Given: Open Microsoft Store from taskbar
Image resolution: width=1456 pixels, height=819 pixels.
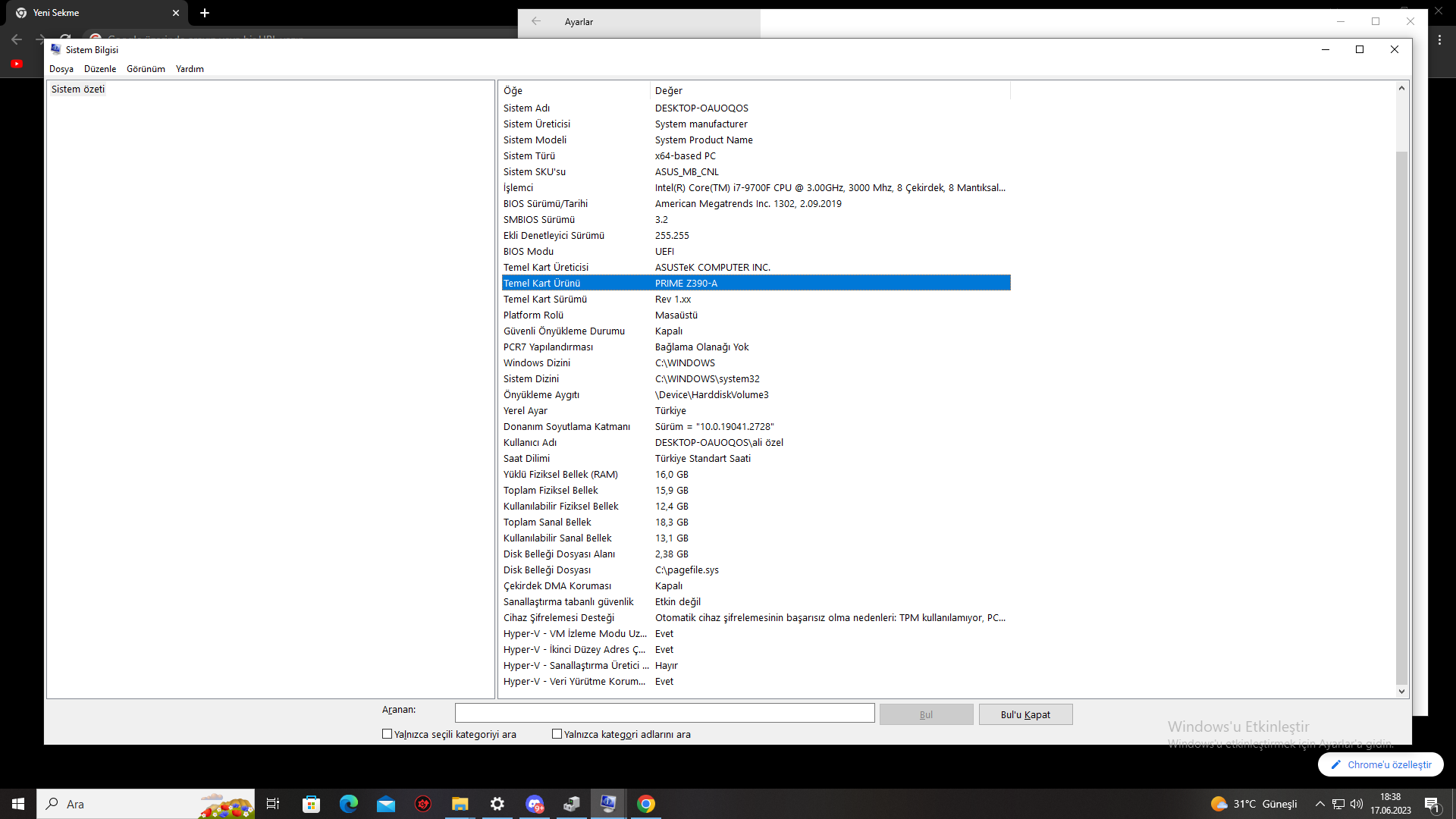Looking at the screenshot, I should click(311, 804).
